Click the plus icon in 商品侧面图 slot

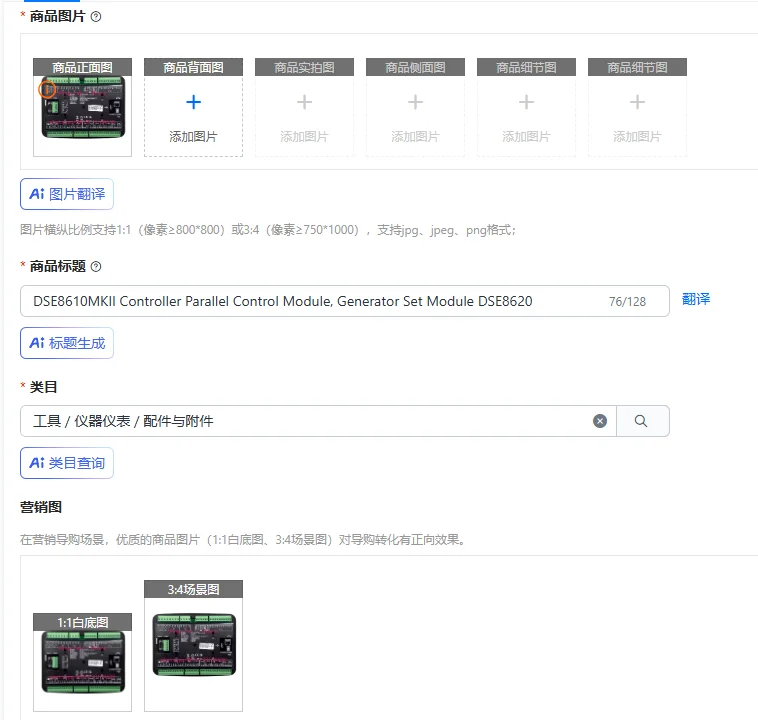tap(415, 102)
